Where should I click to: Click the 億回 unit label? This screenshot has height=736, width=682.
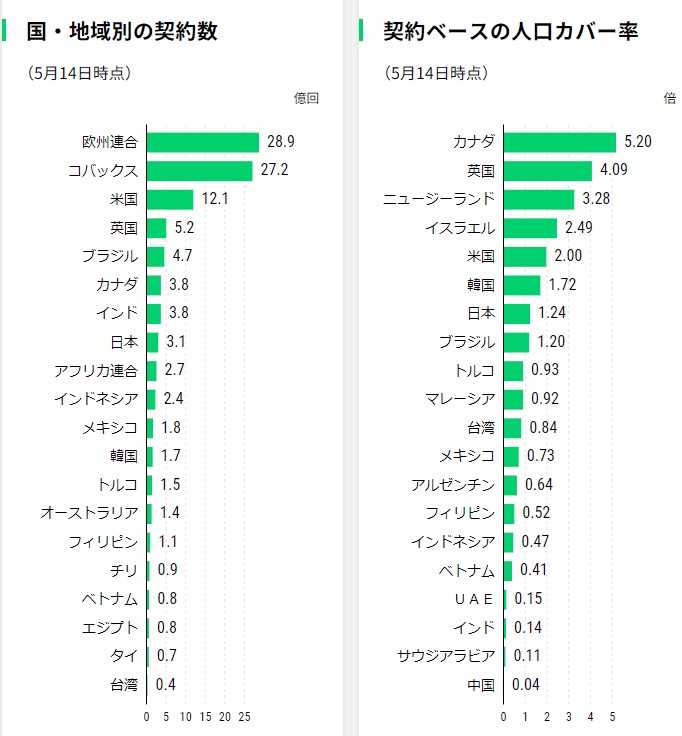(x=306, y=98)
